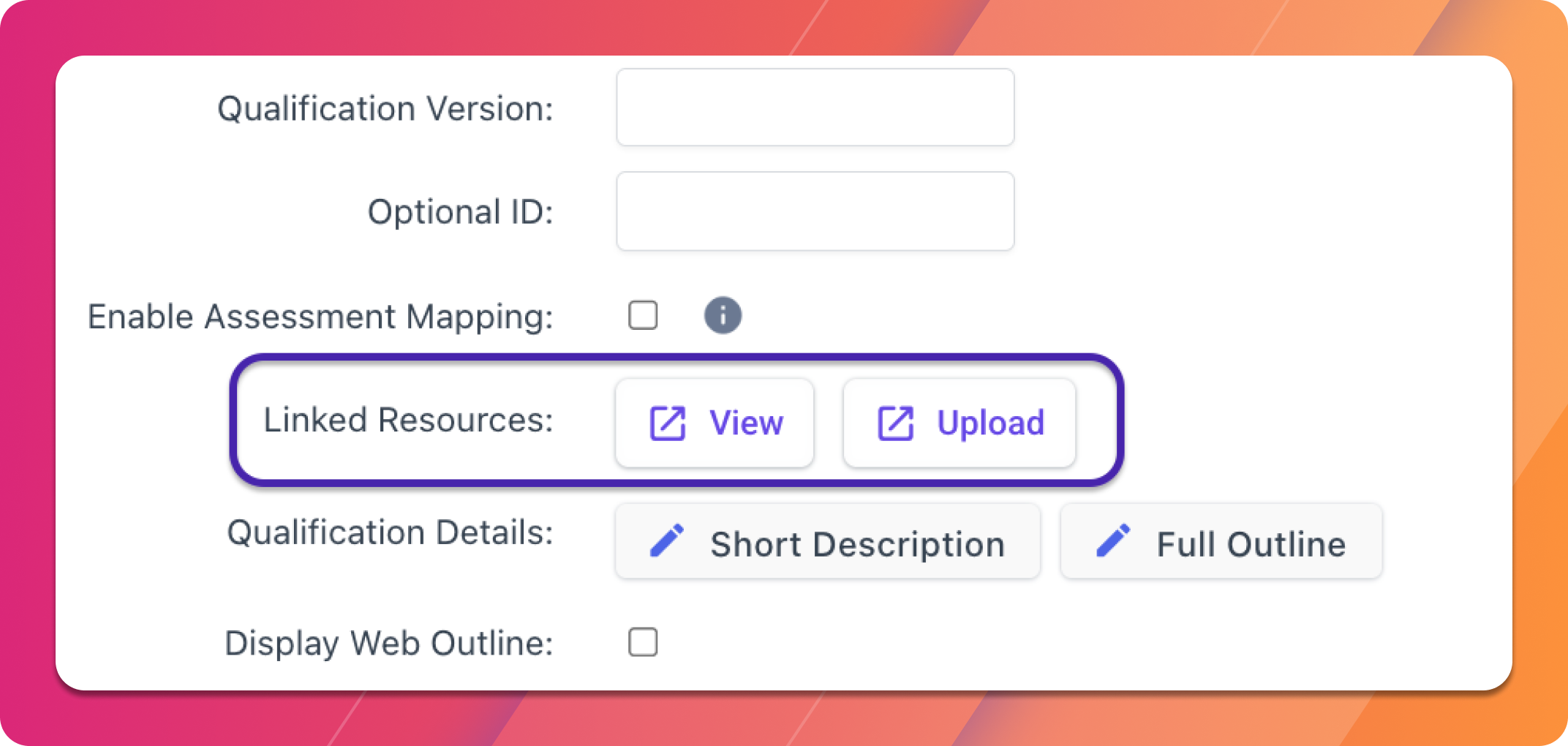Click the external-link icon on Upload button
Image resolution: width=1568 pixels, height=746 pixels.
895,423
